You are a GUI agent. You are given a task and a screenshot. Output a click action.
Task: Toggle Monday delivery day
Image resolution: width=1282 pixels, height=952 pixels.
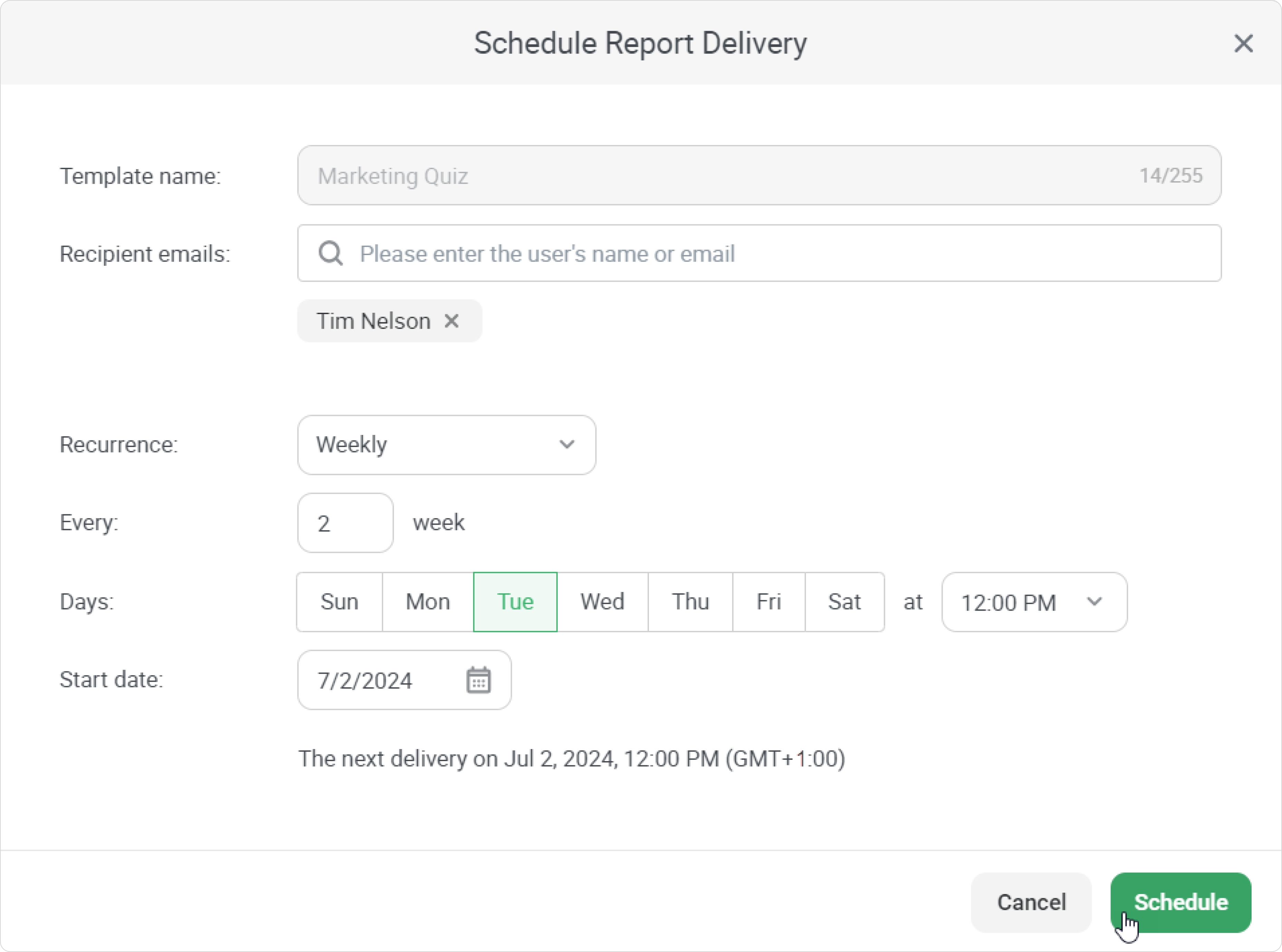click(428, 602)
